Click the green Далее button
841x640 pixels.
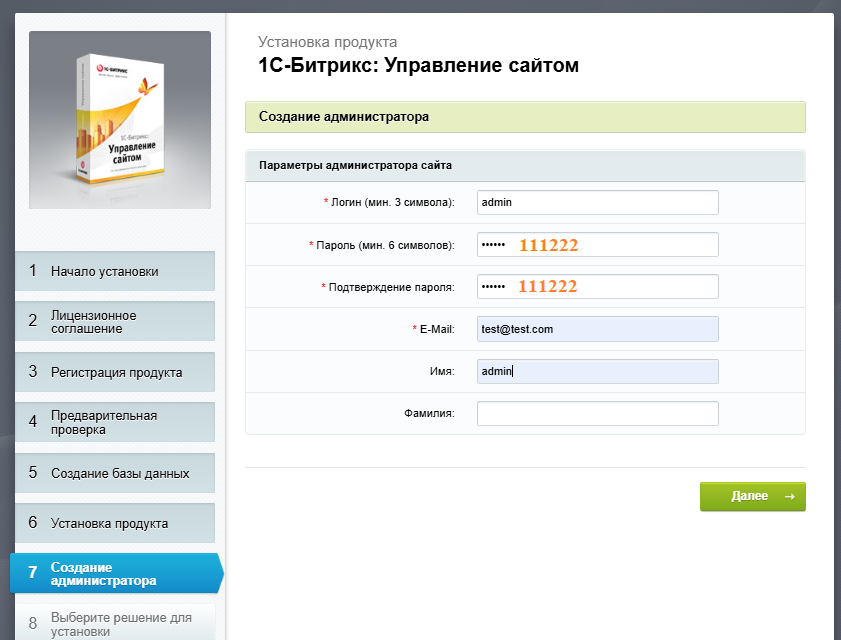(x=753, y=496)
